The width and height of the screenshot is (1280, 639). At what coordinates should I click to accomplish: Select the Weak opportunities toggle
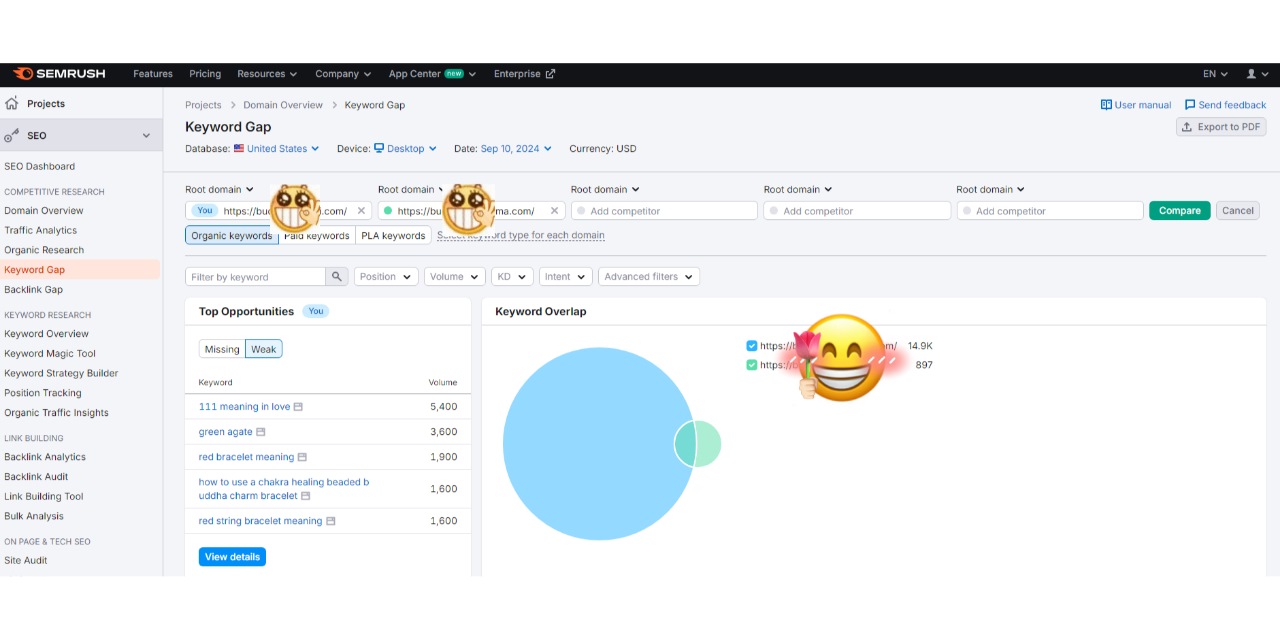pyautogui.click(x=264, y=349)
